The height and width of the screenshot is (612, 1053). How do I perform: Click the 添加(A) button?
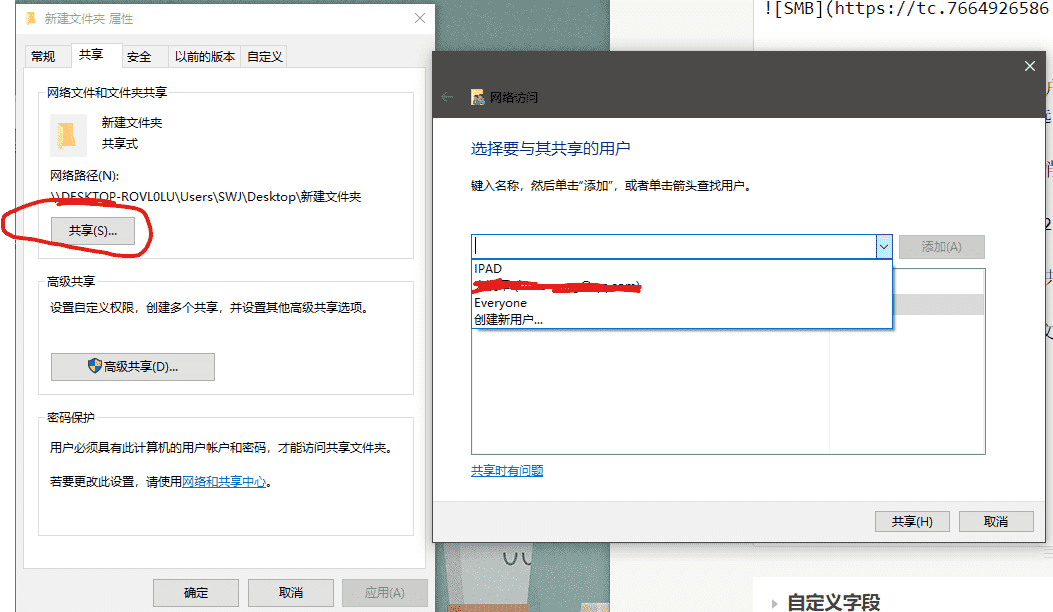coord(940,246)
